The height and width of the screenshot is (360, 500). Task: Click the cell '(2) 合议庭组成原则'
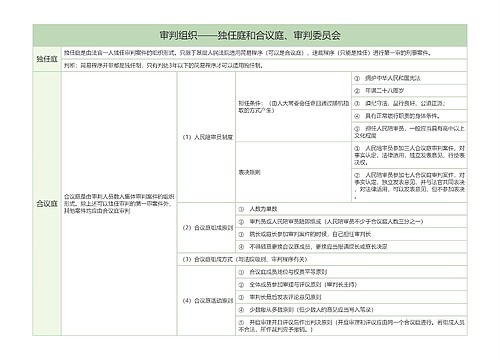pyautogui.click(x=207, y=228)
